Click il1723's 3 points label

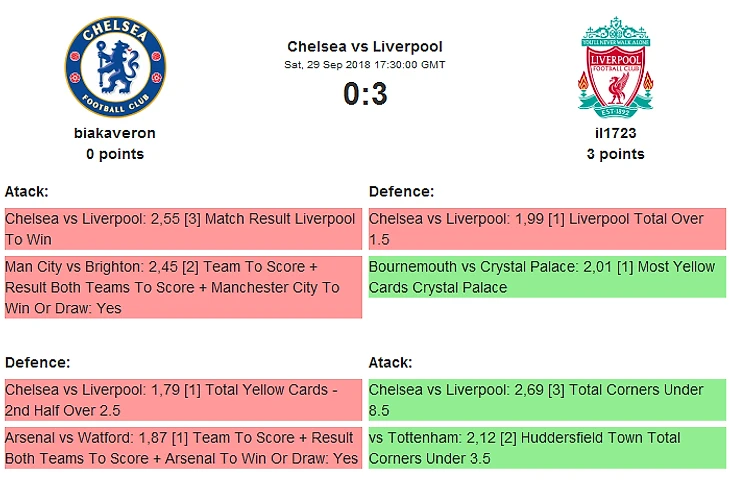click(x=615, y=154)
